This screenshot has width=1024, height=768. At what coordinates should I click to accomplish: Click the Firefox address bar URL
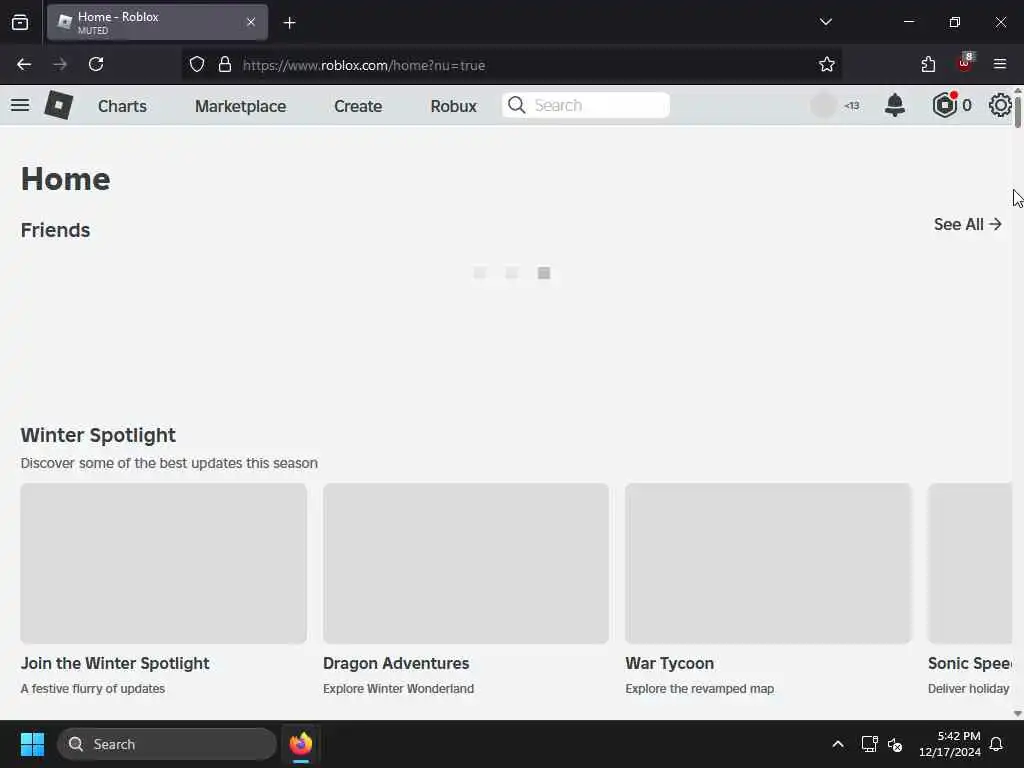click(x=363, y=65)
